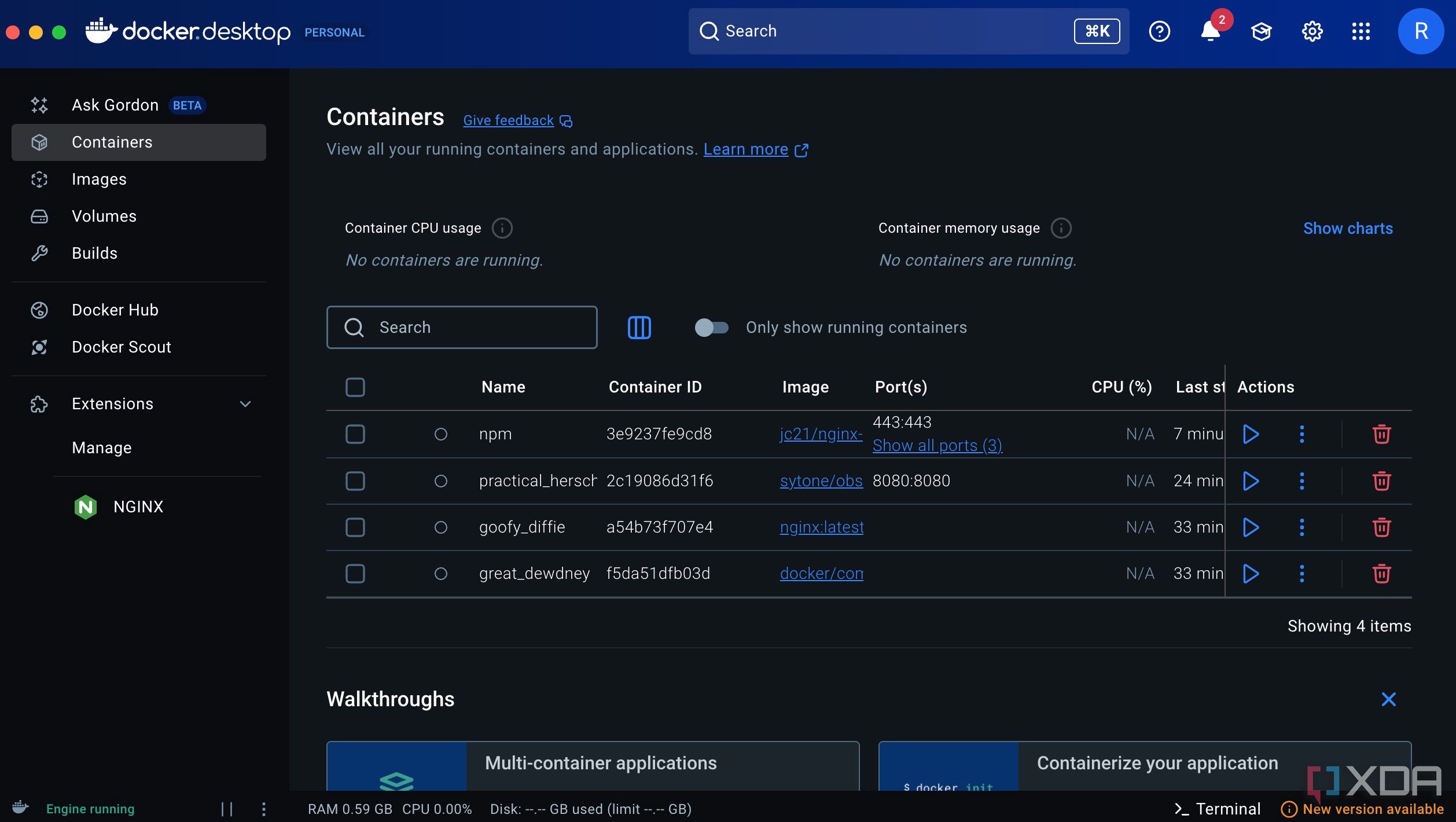Pause the Docker engine in status bar
Viewport: 1456px width, 822px height.
227,809
